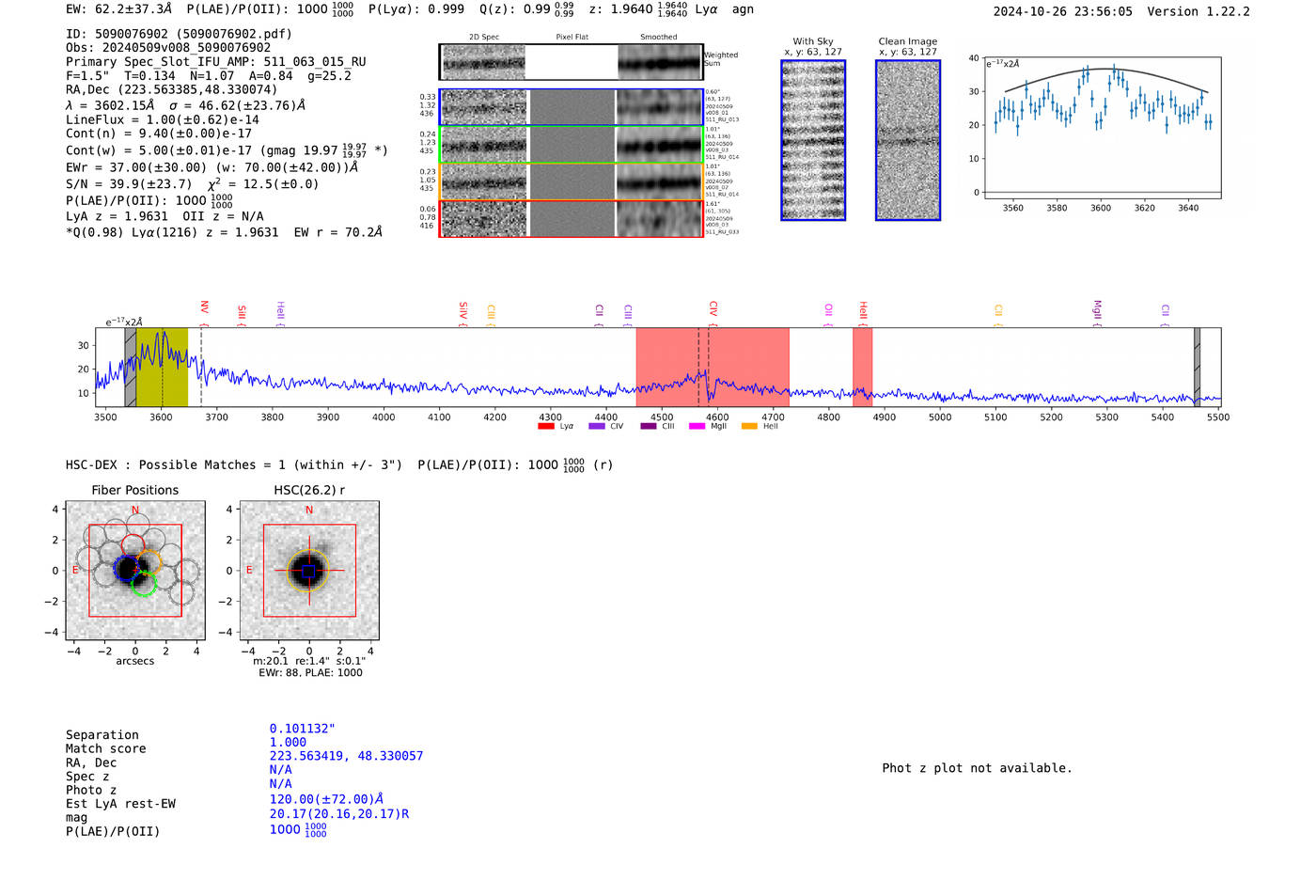Viewport: 1316px width, 896px height.
Task: Select the *Q(0.98) Lyα(1216) line
Action: coord(224,232)
